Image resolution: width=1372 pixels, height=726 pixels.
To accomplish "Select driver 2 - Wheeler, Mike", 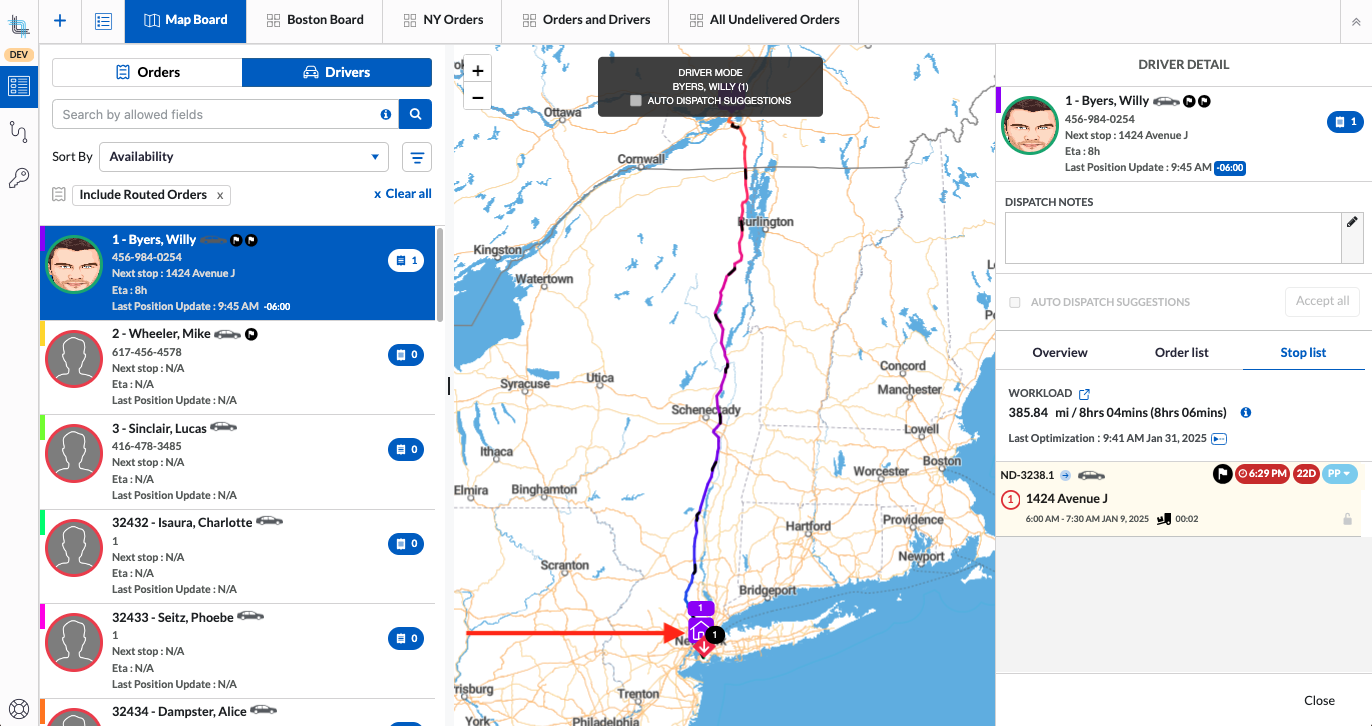I will pos(238,367).
